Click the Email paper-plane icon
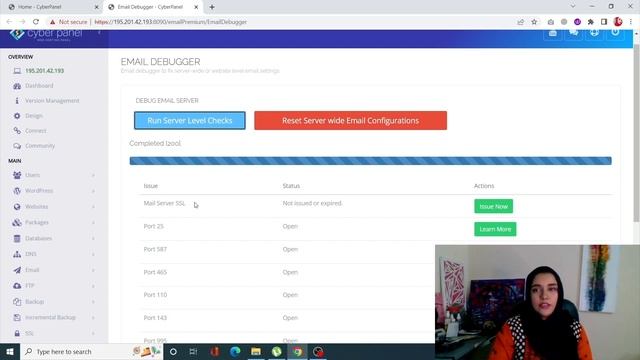 [17, 270]
